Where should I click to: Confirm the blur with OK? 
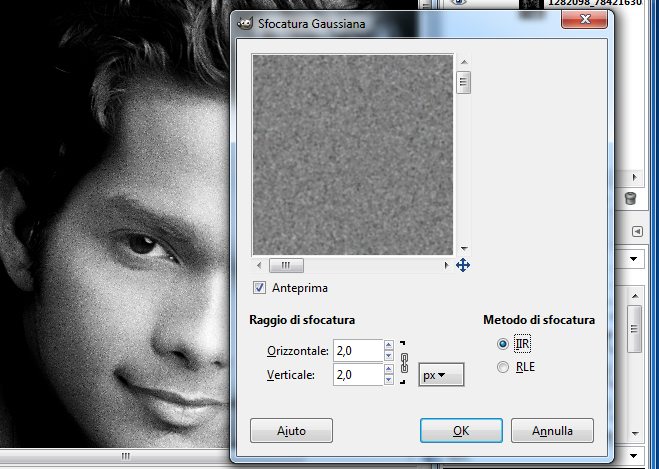coord(461,431)
